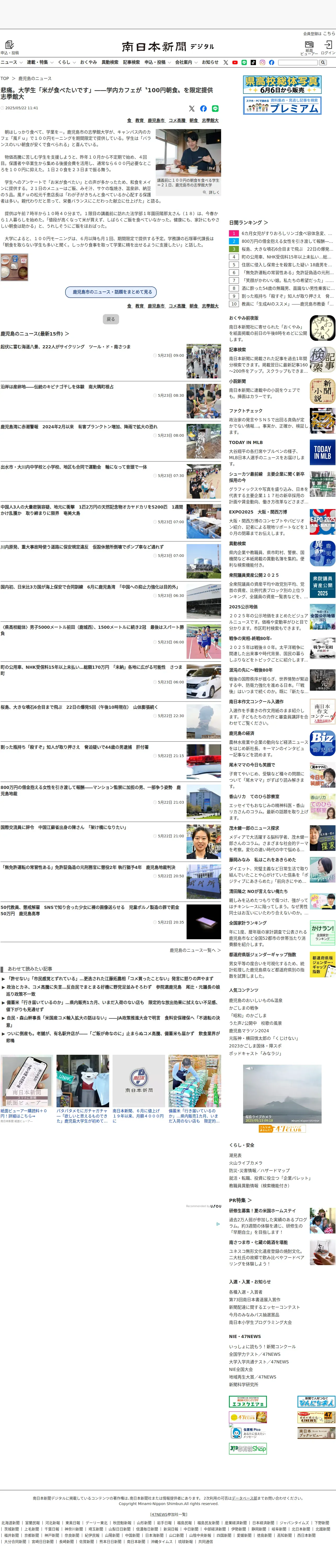Open TikTok icon in navigation bar
This screenshot has height=1568, width=336.
(x=253, y=62)
